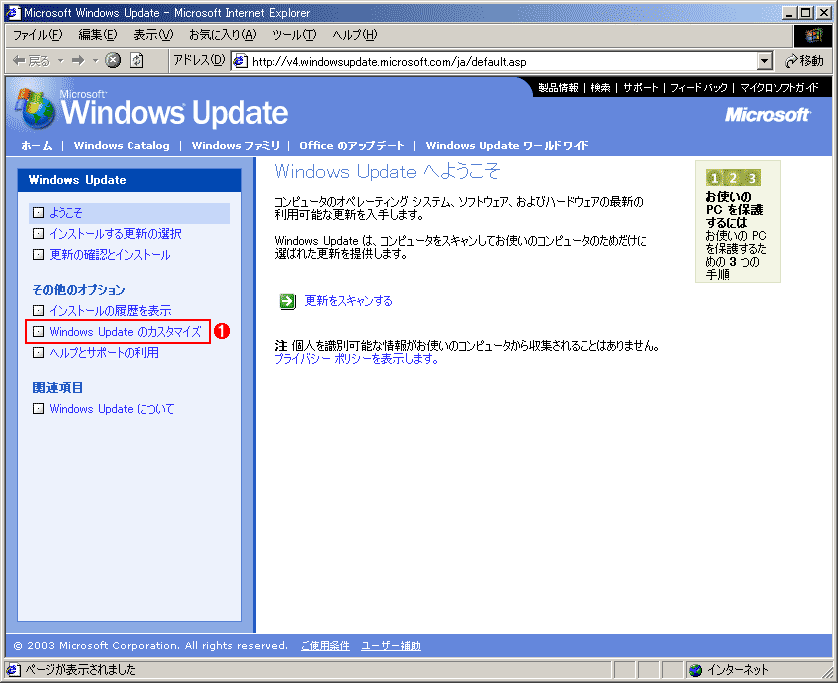Click the 更新をスキャンする link
This screenshot has height=683, width=838.
pos(348,301)
